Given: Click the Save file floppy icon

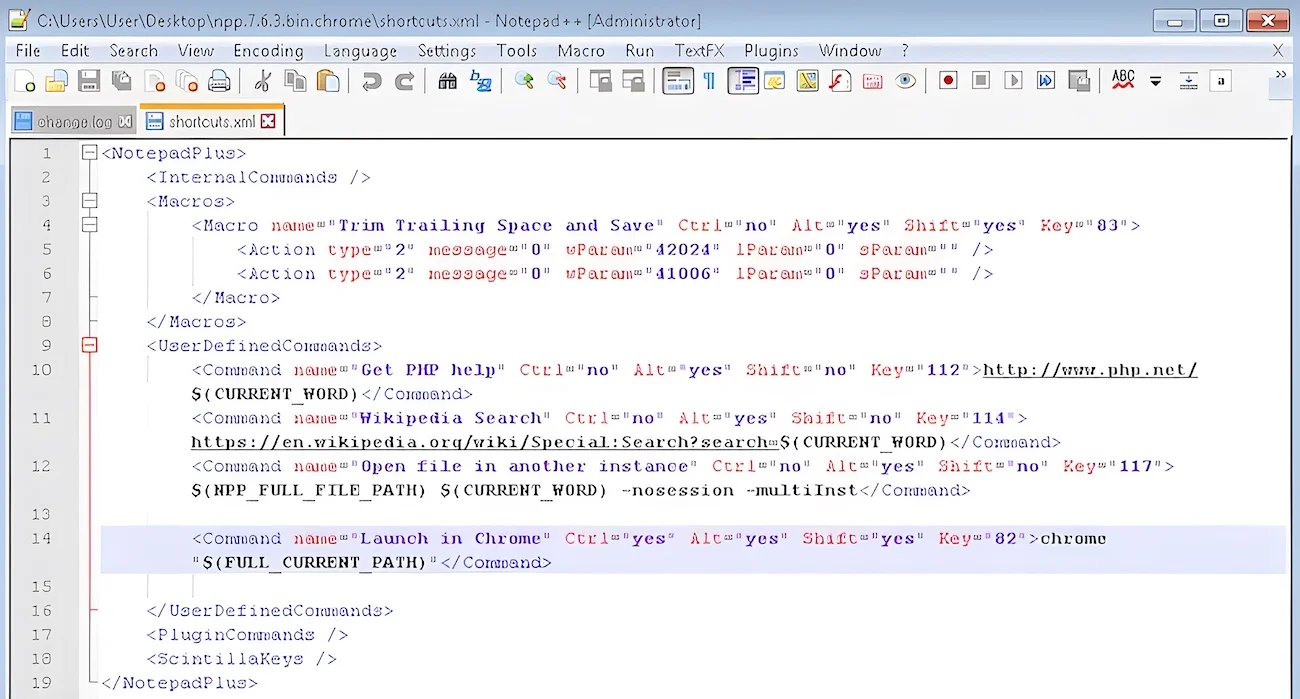Looking at the screenshot, I should coord(89,81).
